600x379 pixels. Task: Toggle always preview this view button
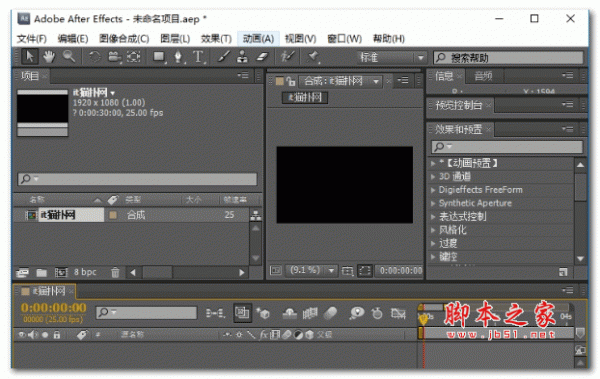pos(275,271)
